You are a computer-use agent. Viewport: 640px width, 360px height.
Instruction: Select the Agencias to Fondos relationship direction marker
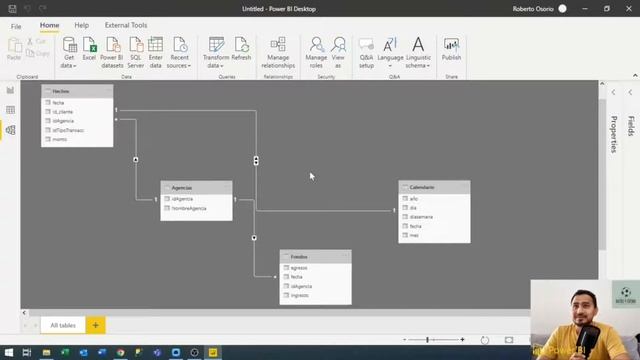[254, 238]
